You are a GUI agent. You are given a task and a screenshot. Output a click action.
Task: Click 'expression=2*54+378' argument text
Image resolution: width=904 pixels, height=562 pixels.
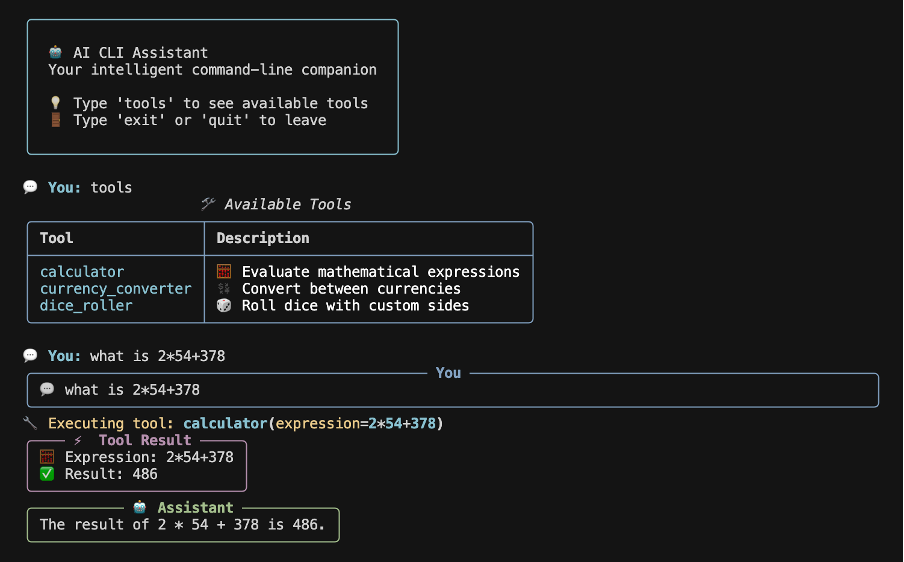[356, 423]
